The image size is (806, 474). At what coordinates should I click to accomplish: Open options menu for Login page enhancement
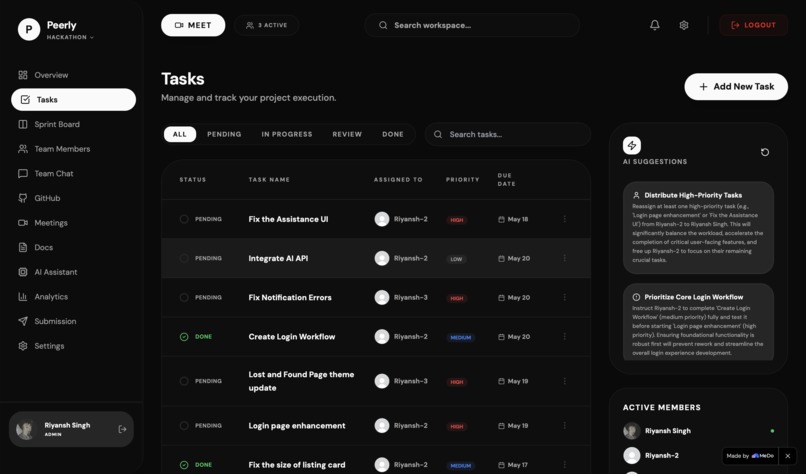pyautogui.click(x=564, y=426)
